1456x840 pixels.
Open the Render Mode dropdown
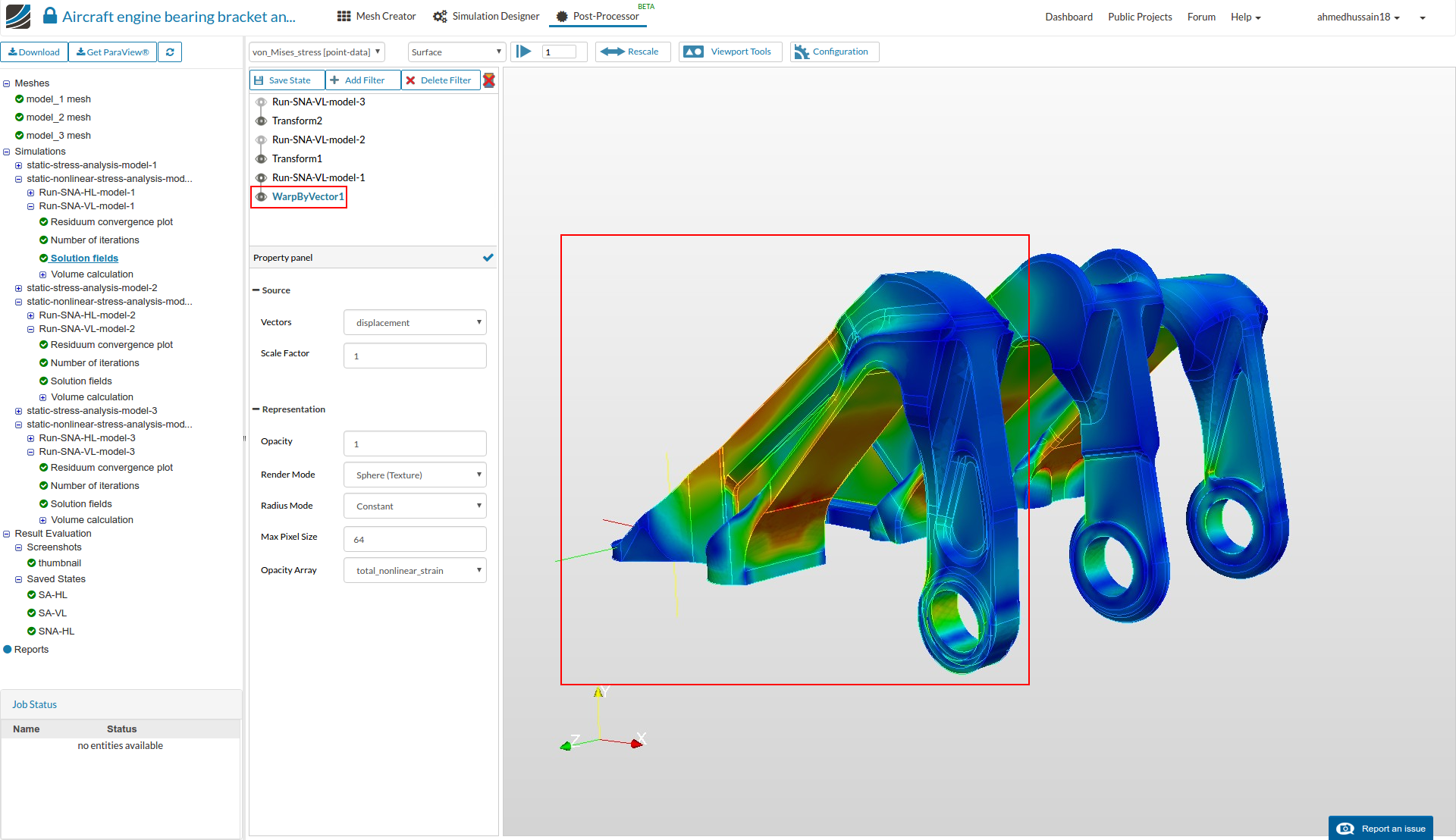tap(415, 475)
